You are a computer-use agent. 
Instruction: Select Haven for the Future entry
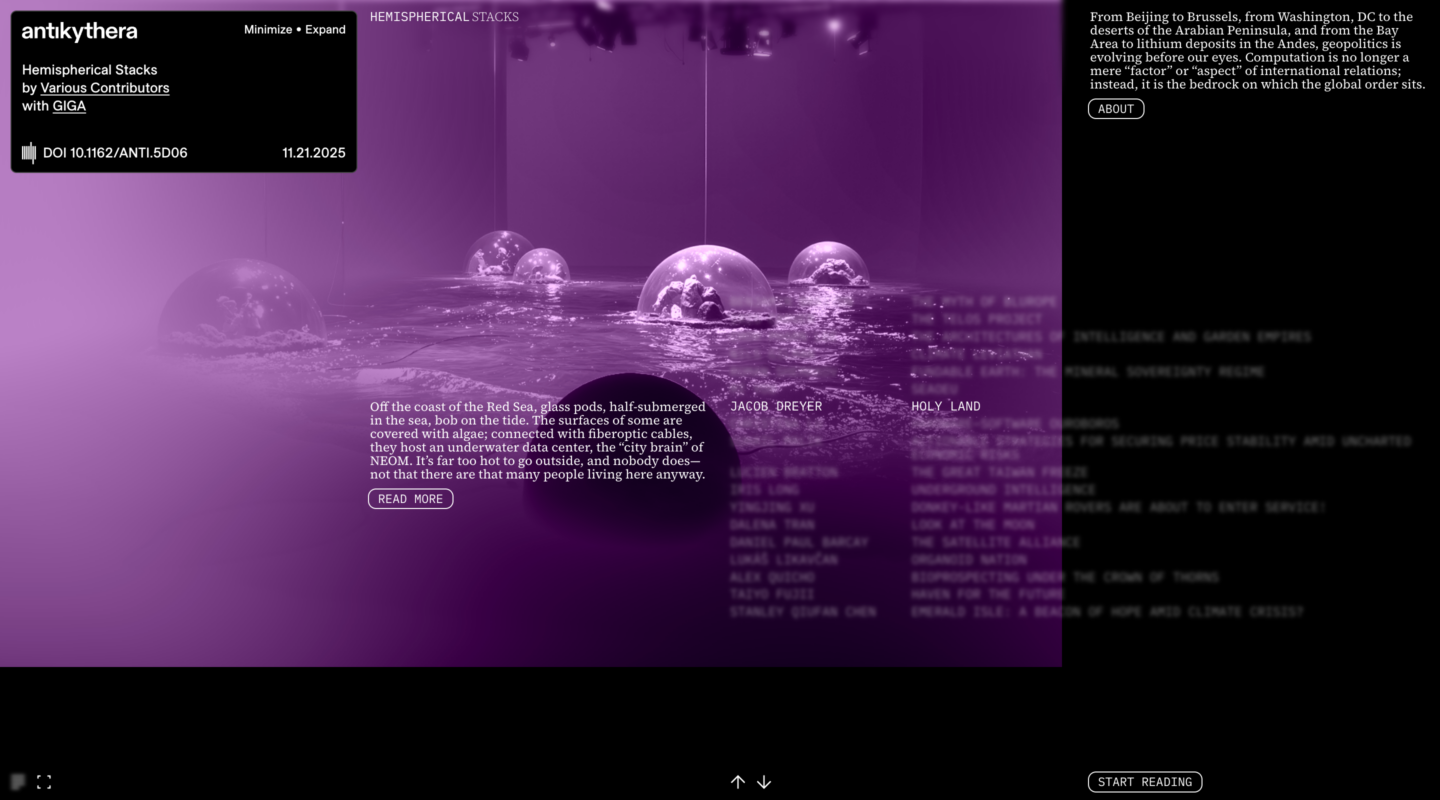(988, 594)
